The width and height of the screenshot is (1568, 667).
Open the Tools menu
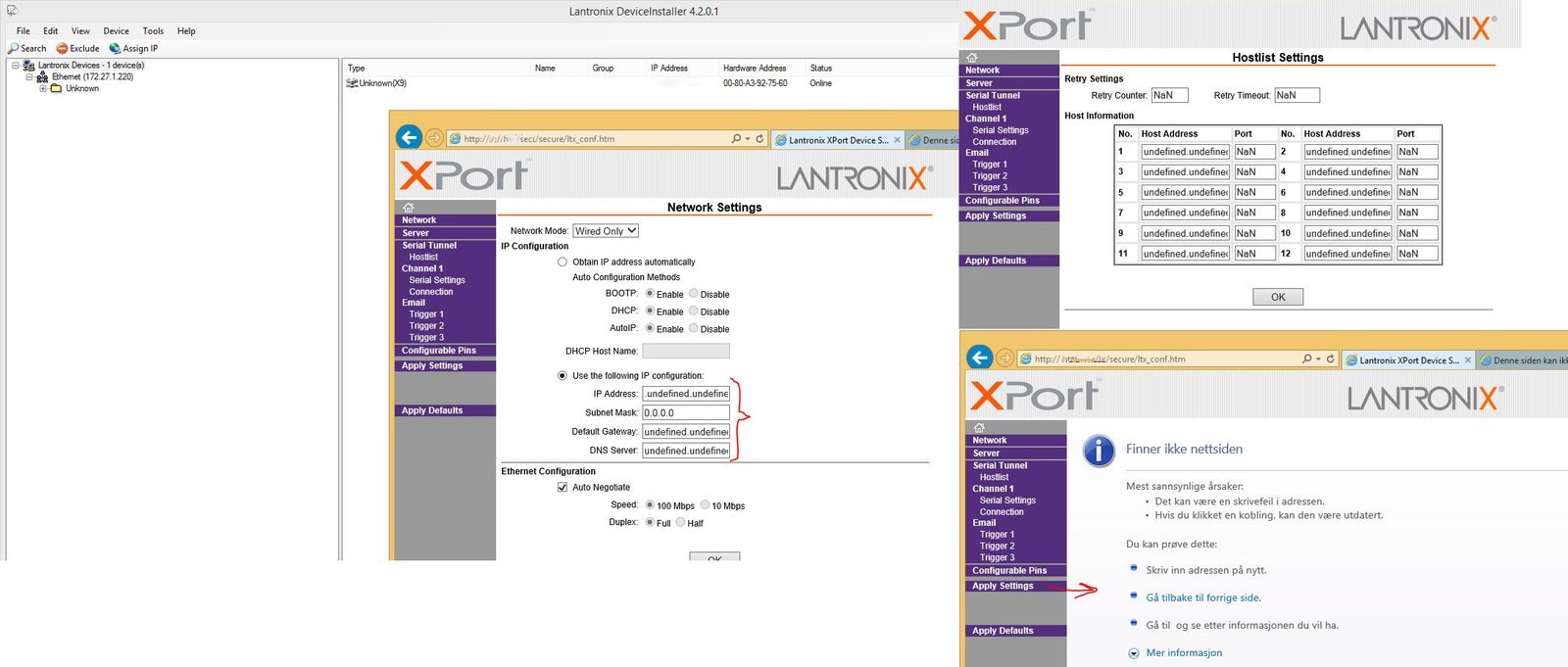(153, 31)
